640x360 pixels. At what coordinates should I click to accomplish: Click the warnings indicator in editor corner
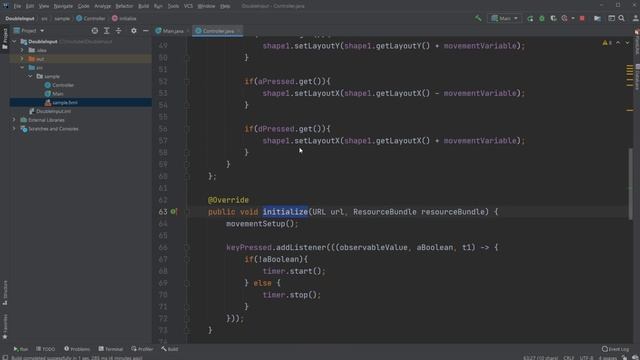[x=607, y=43]
